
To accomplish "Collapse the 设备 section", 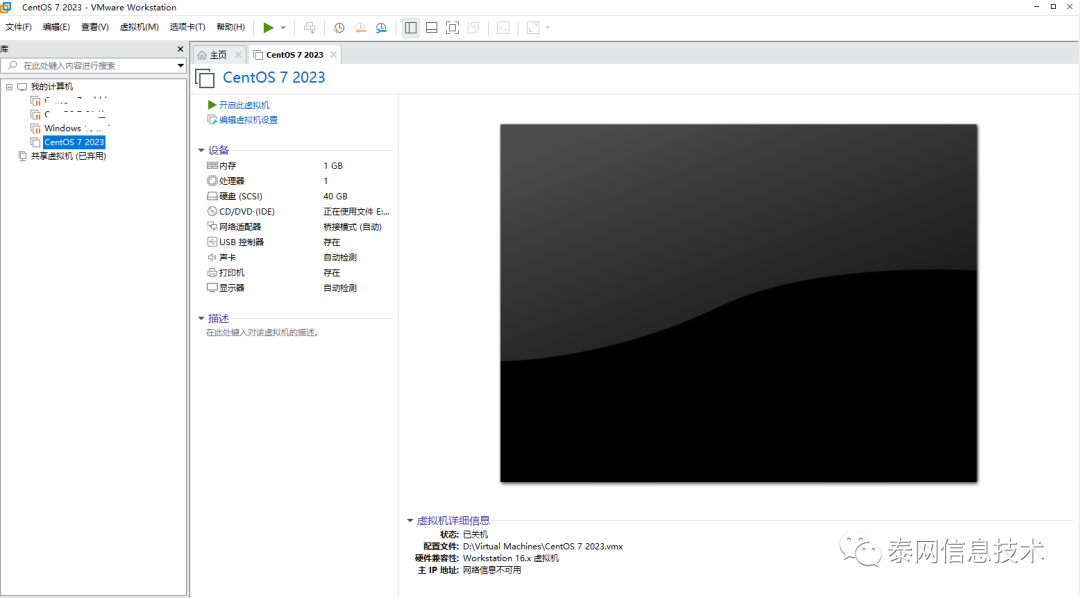I will click(201, 150).
